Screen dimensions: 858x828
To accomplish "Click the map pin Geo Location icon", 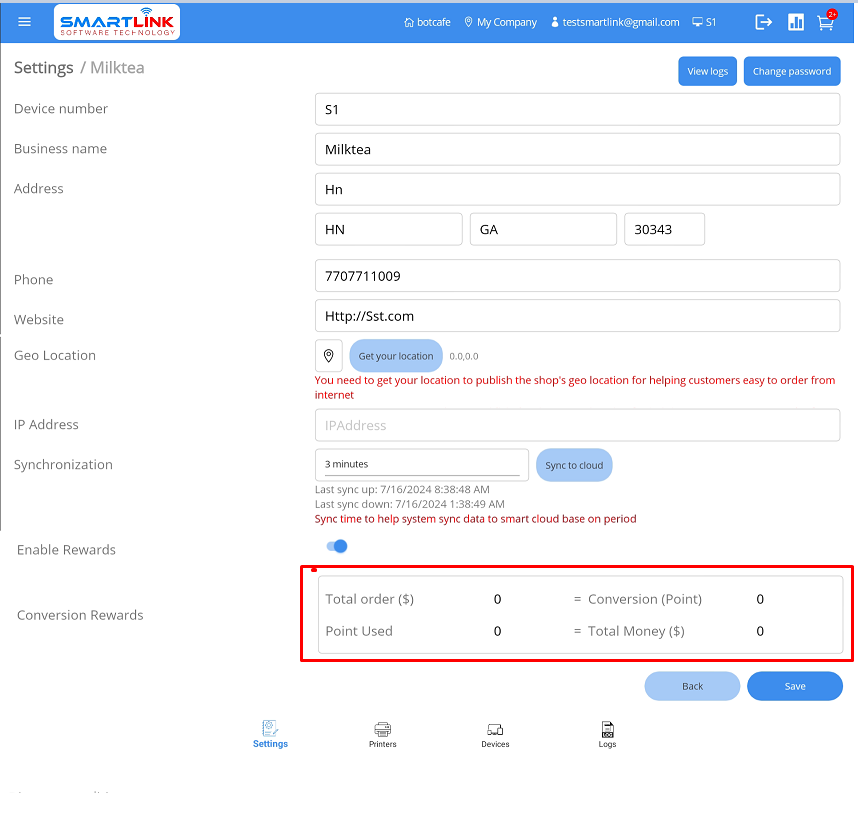I will 329,356.
